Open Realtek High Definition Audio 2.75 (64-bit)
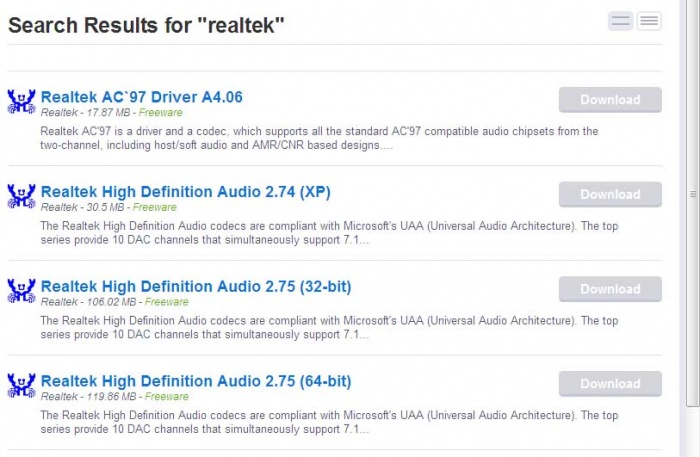This screenshot has height=457, width=700. tap(196, 381)
